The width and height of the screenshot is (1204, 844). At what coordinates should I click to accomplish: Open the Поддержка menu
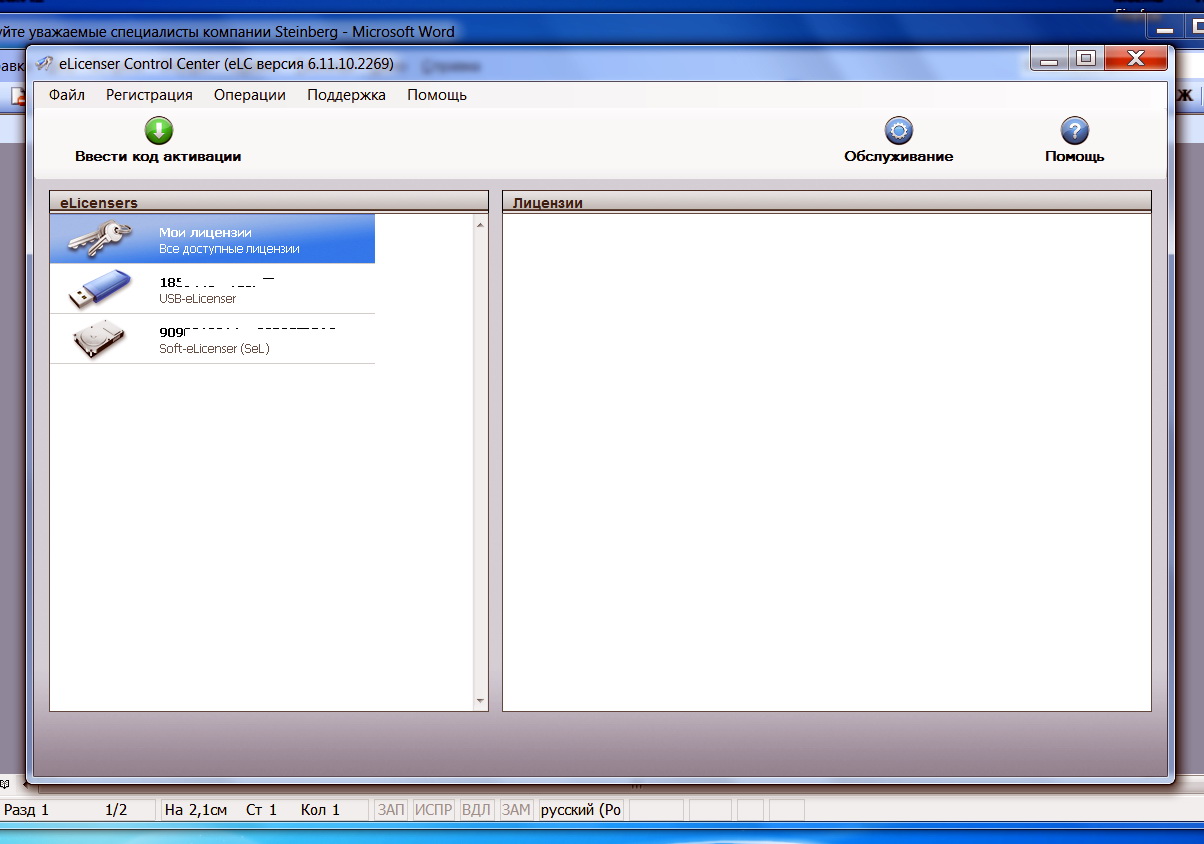346,95
